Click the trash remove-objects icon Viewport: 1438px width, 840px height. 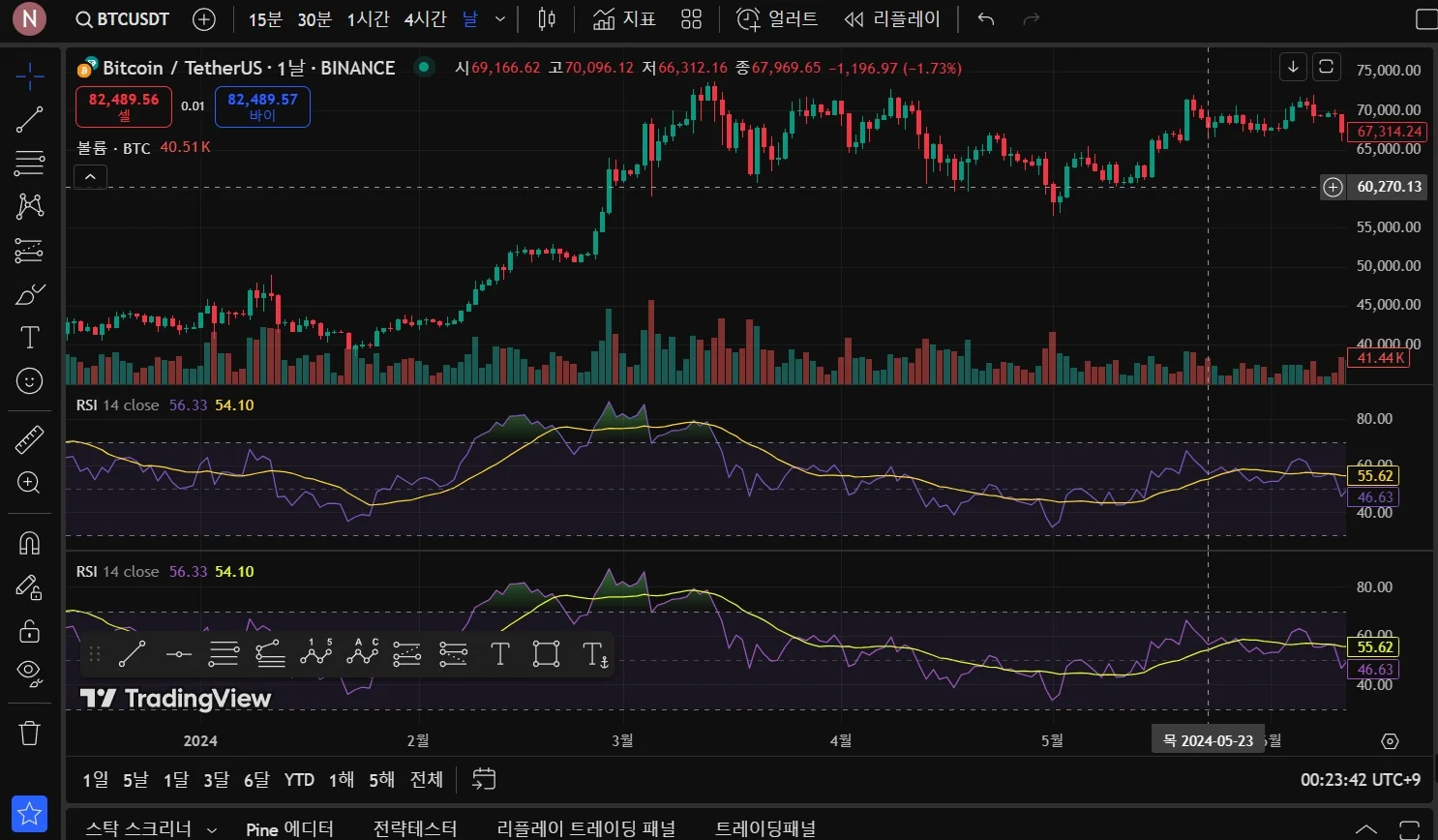(29, 733)
